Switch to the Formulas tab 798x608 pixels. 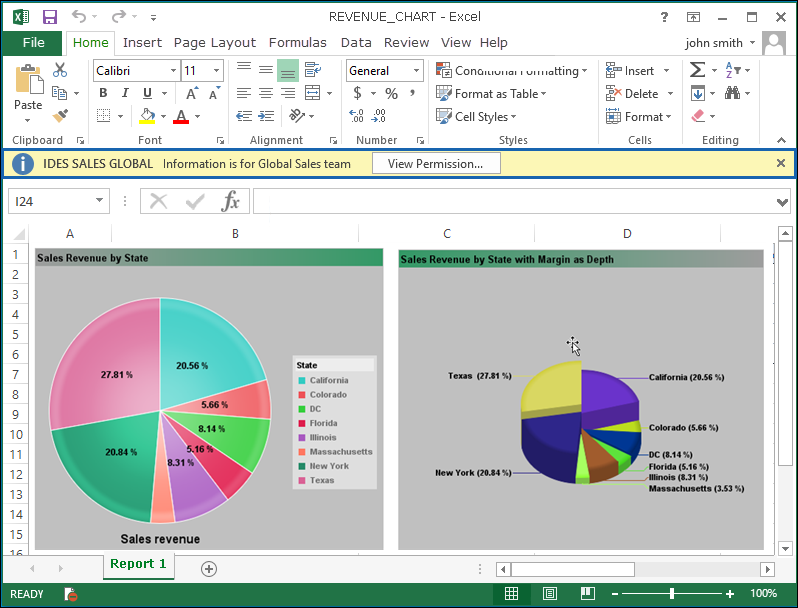pyautogui.click(x=297, y=43)
